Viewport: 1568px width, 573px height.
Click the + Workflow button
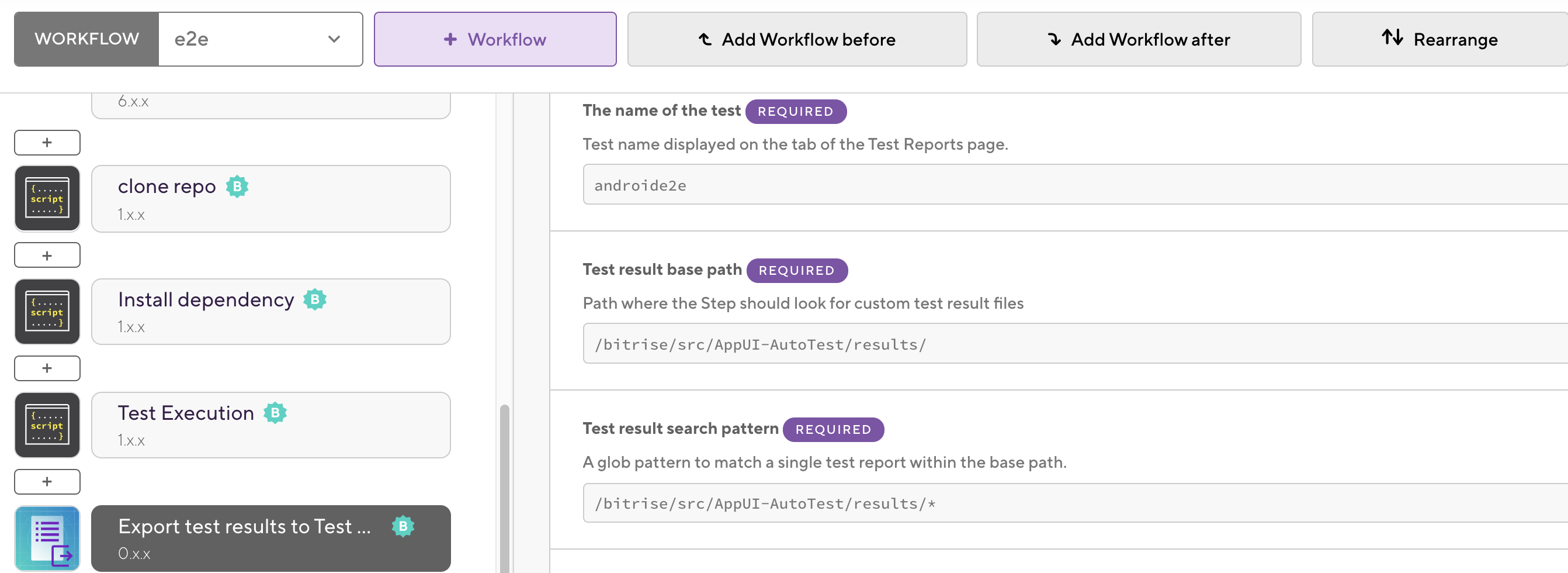(494, 39)
